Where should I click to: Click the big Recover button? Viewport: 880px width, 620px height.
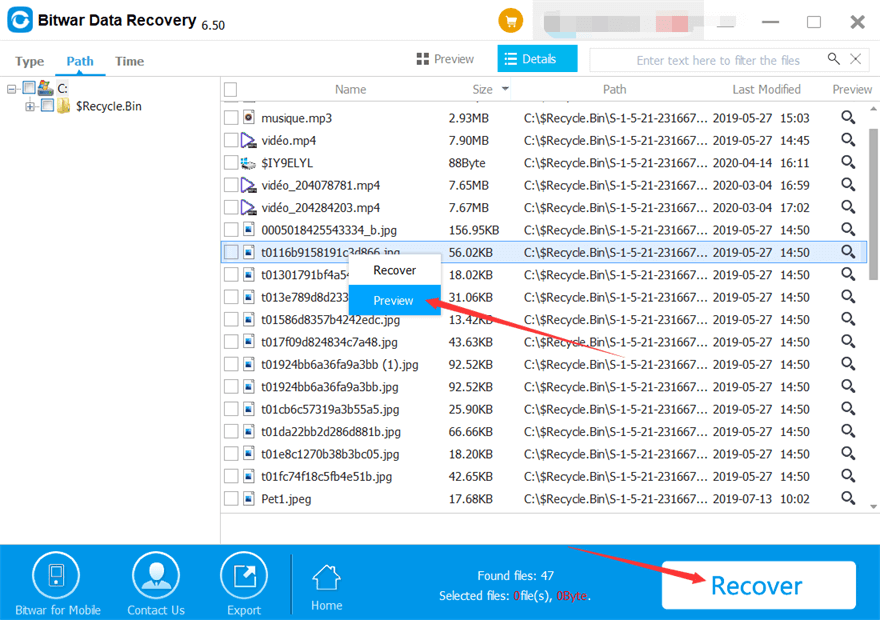758,585
